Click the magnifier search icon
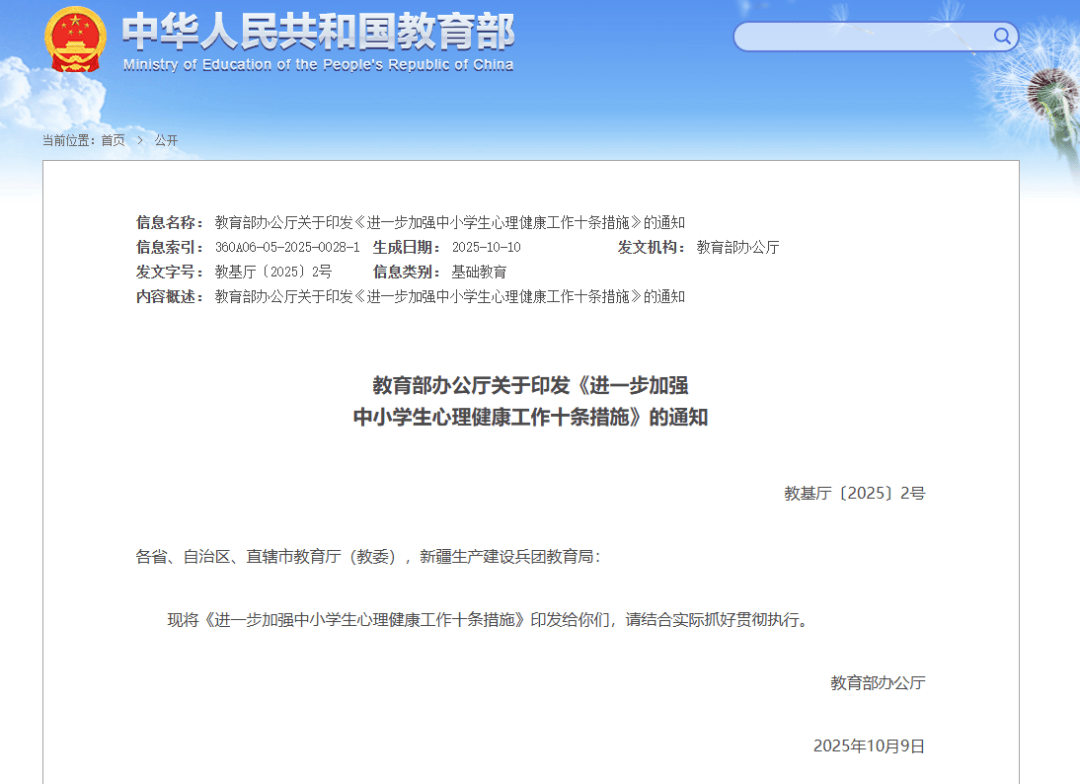Screen dimensions: 1080x784 pyautogui.click(x=1002, y=37)
